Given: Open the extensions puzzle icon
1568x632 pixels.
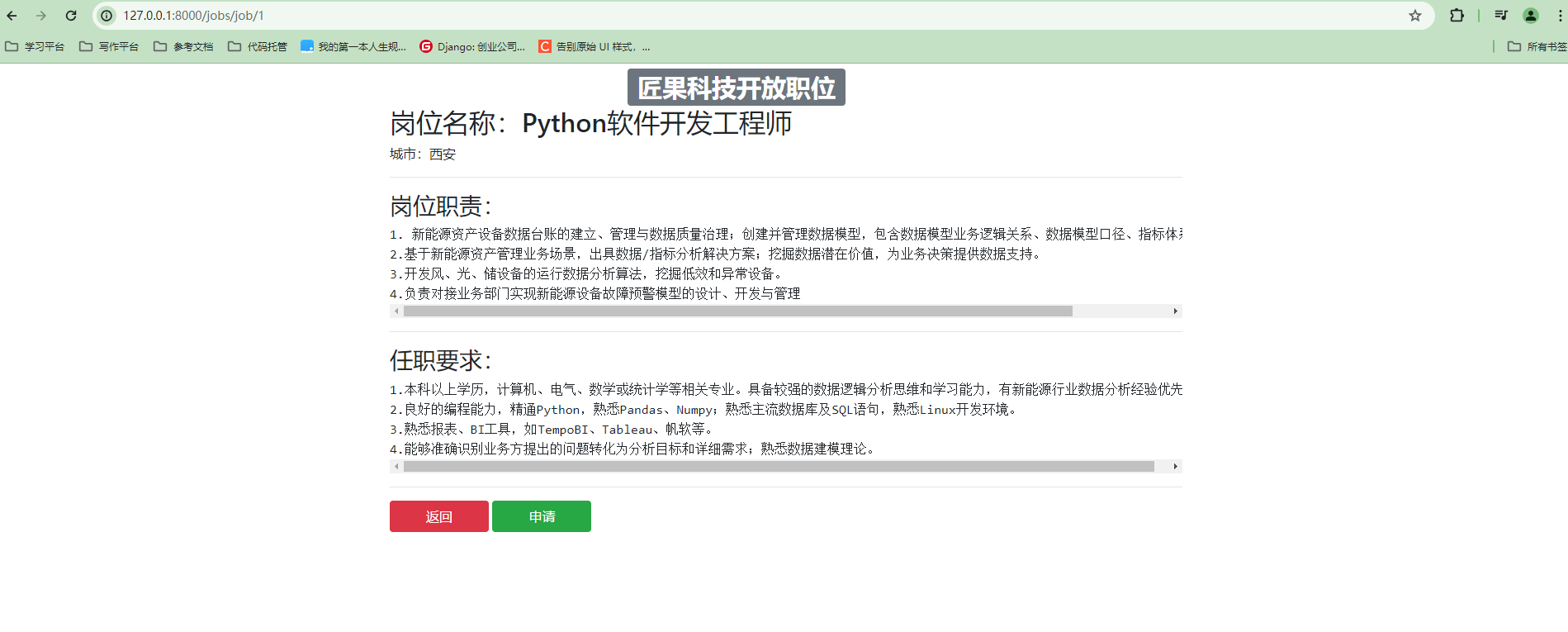Looking at the screenshot, I should pos(1457,16).
